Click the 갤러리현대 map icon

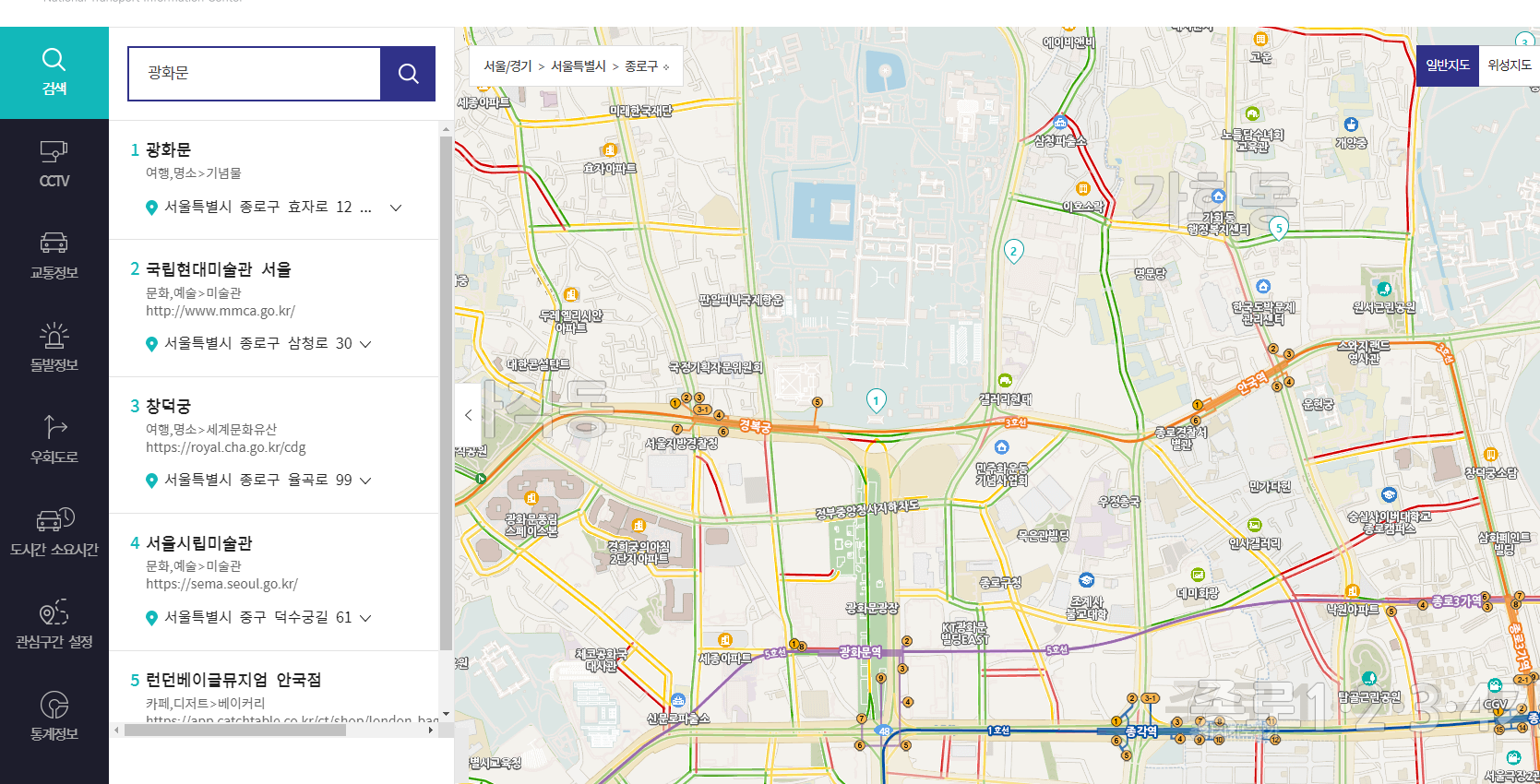point(1005,381)
